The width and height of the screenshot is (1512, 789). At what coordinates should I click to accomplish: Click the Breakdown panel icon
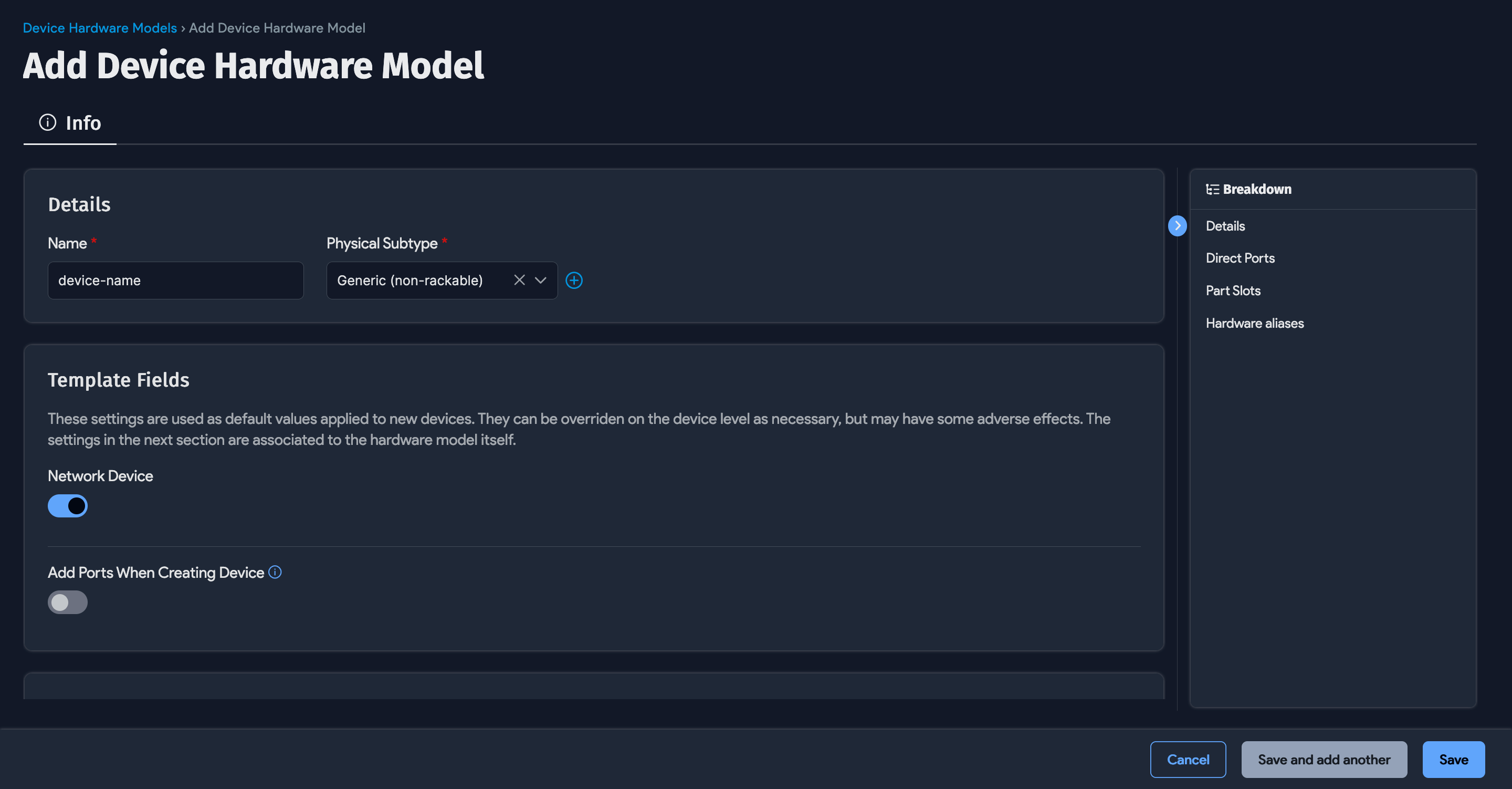tap(1212, 189)
